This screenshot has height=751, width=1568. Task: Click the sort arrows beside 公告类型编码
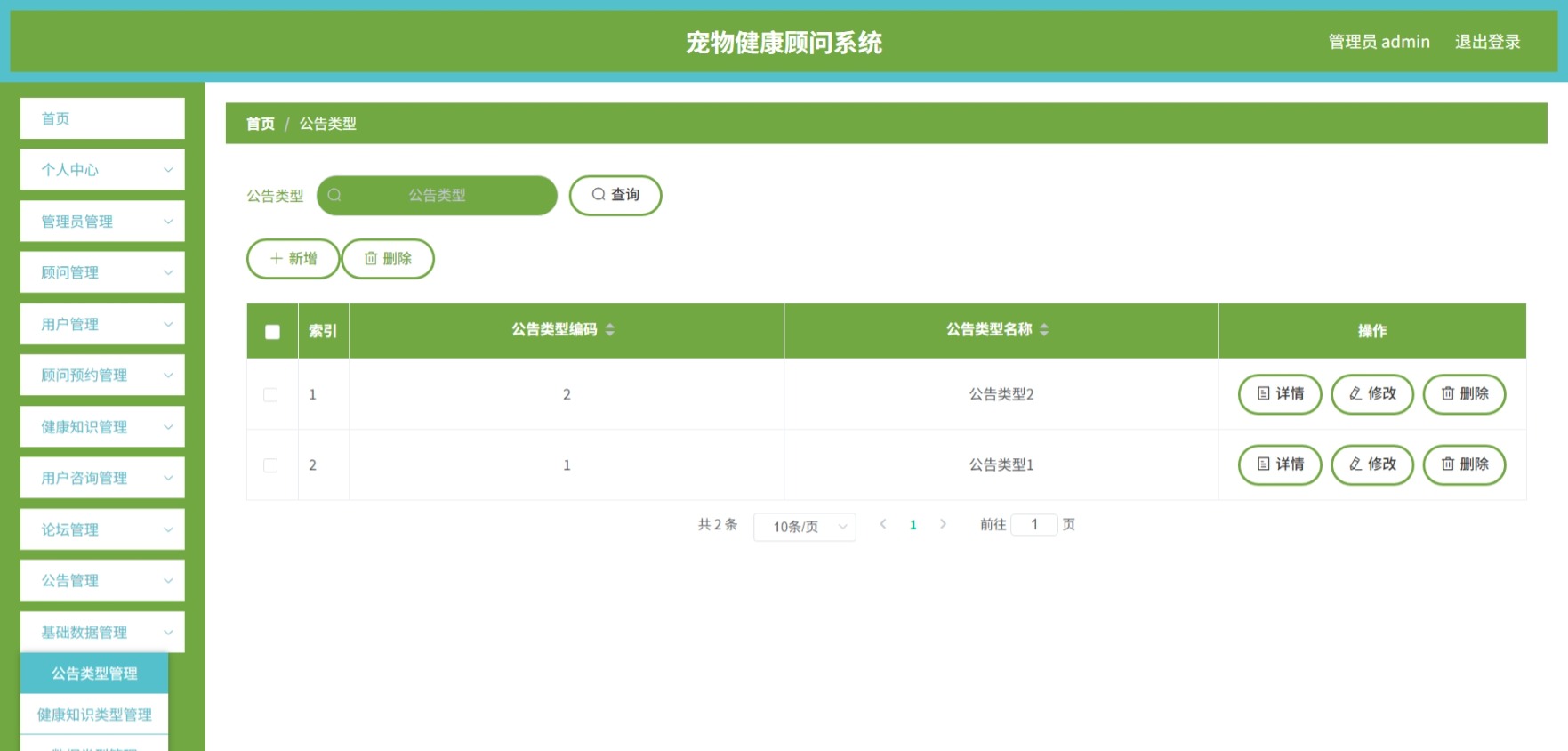click(x=610, y=330)
